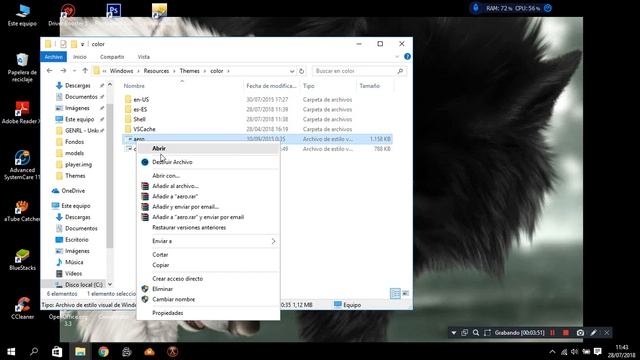Launch BlueStacks desktop shortcut
640x360 pixels.
tap(22, 260)
